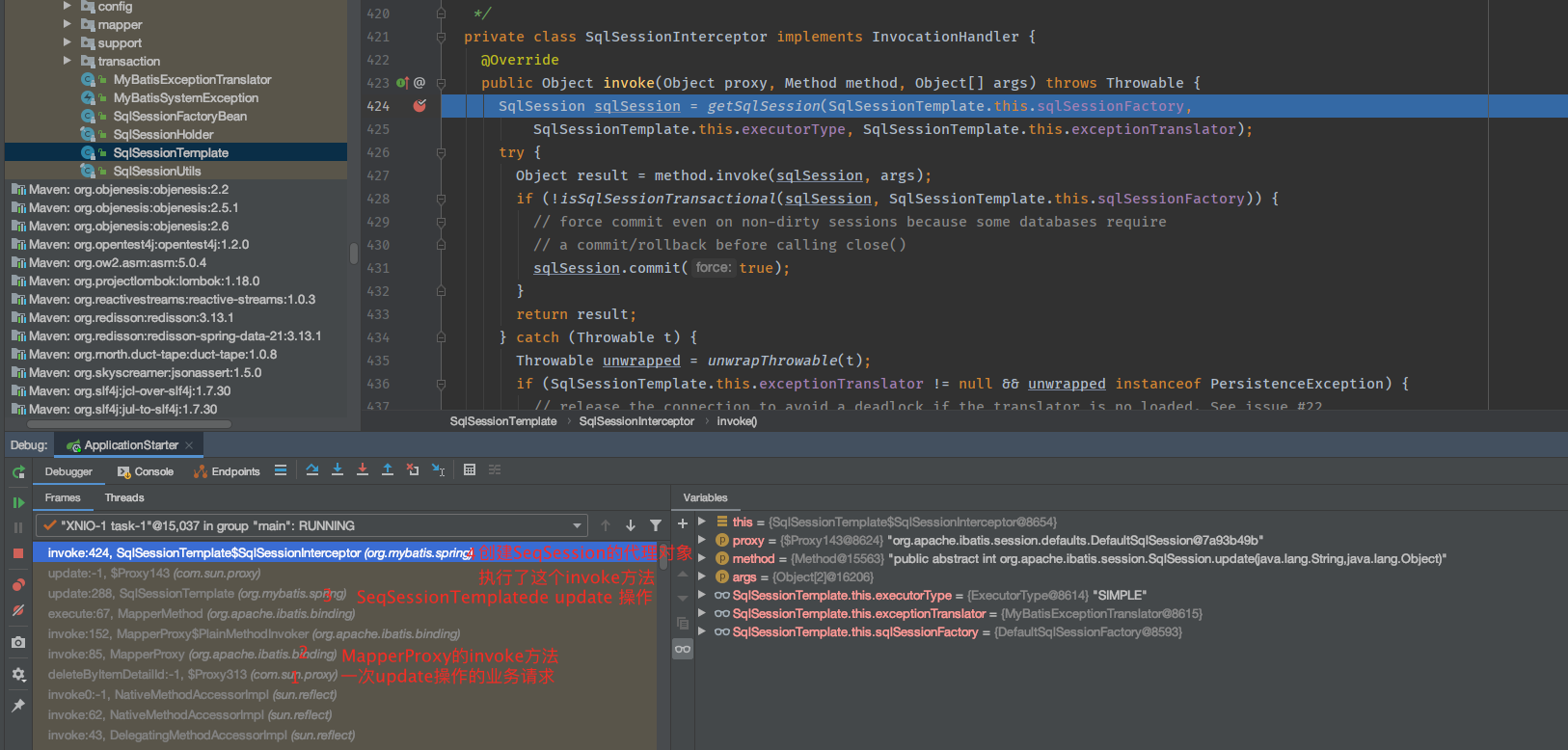Select previous frame up arrow
This screenshot has height=750, width=1568.
point(606,525)
